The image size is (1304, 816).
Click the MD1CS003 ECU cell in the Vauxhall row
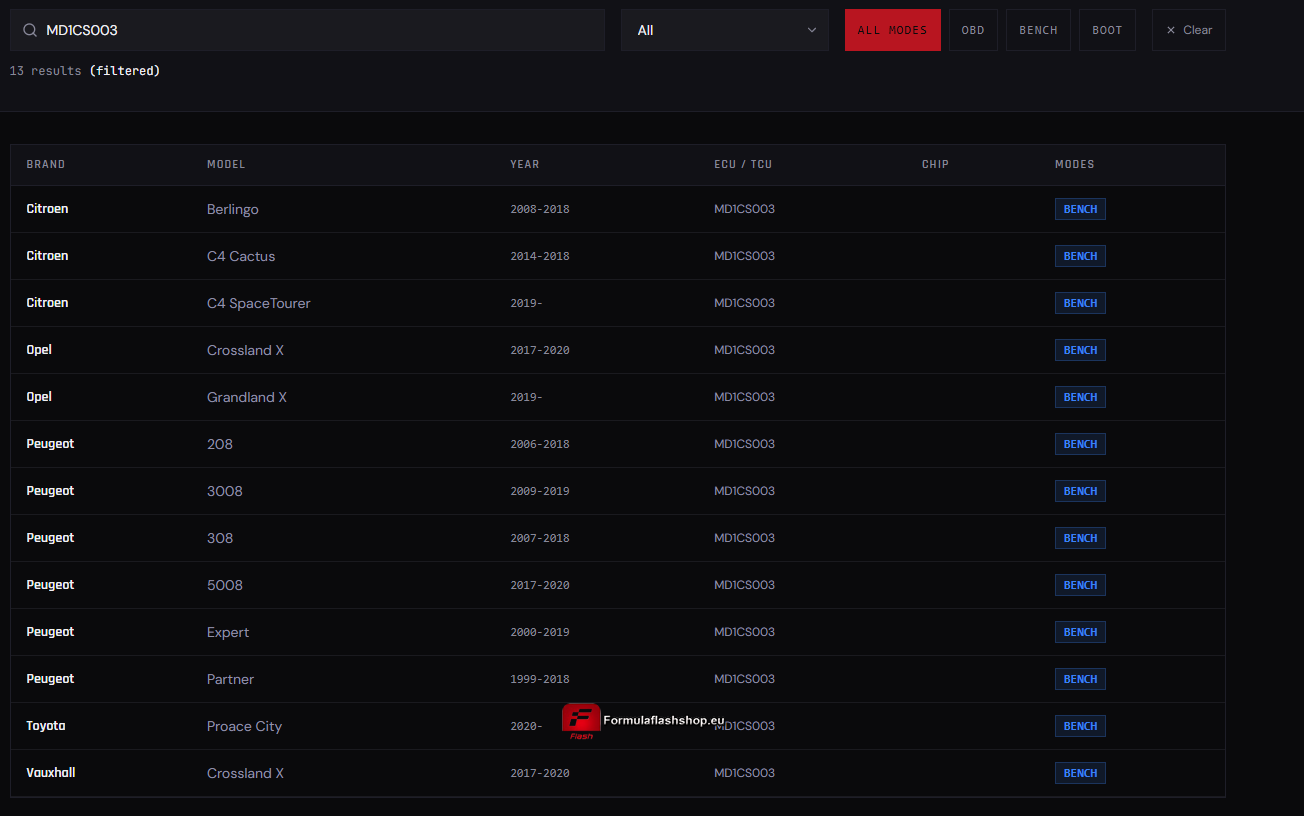click(x=744, y=773)
